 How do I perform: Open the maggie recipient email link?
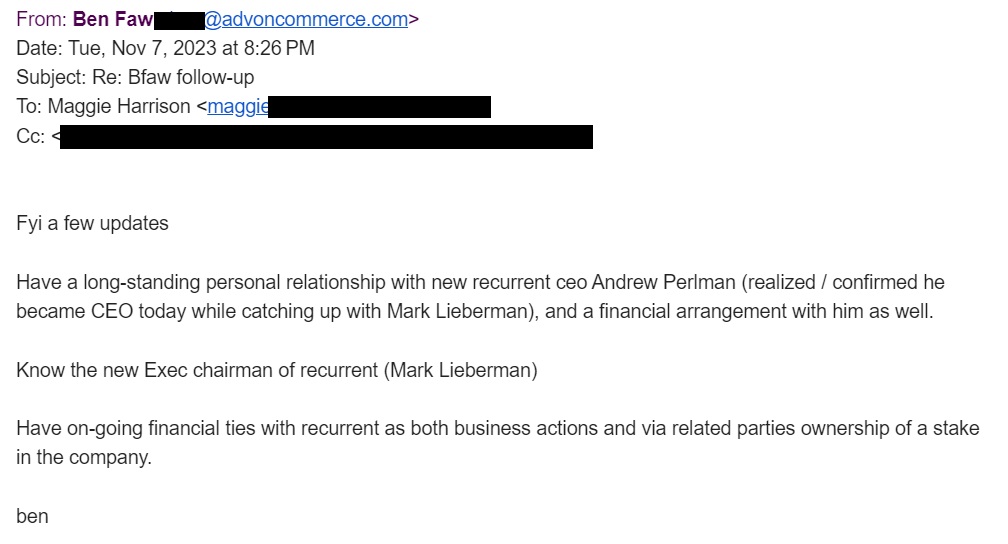point(238,106)
